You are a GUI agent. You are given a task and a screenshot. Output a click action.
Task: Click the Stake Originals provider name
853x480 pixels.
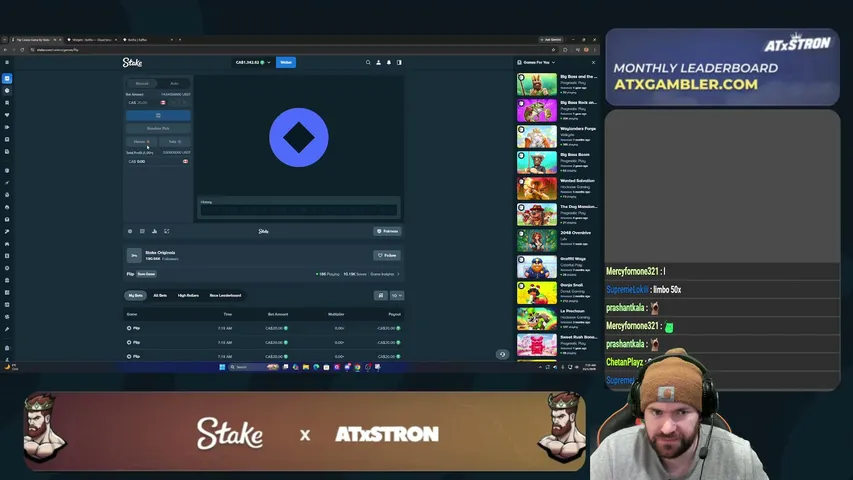(x=160, y=253)
